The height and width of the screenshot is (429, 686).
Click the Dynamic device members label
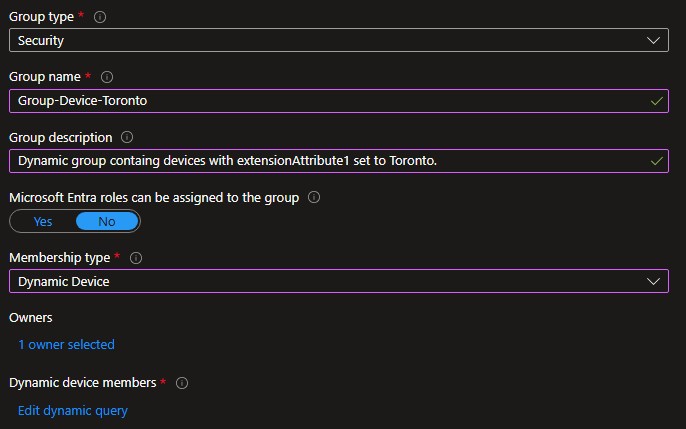pos(82,383)
